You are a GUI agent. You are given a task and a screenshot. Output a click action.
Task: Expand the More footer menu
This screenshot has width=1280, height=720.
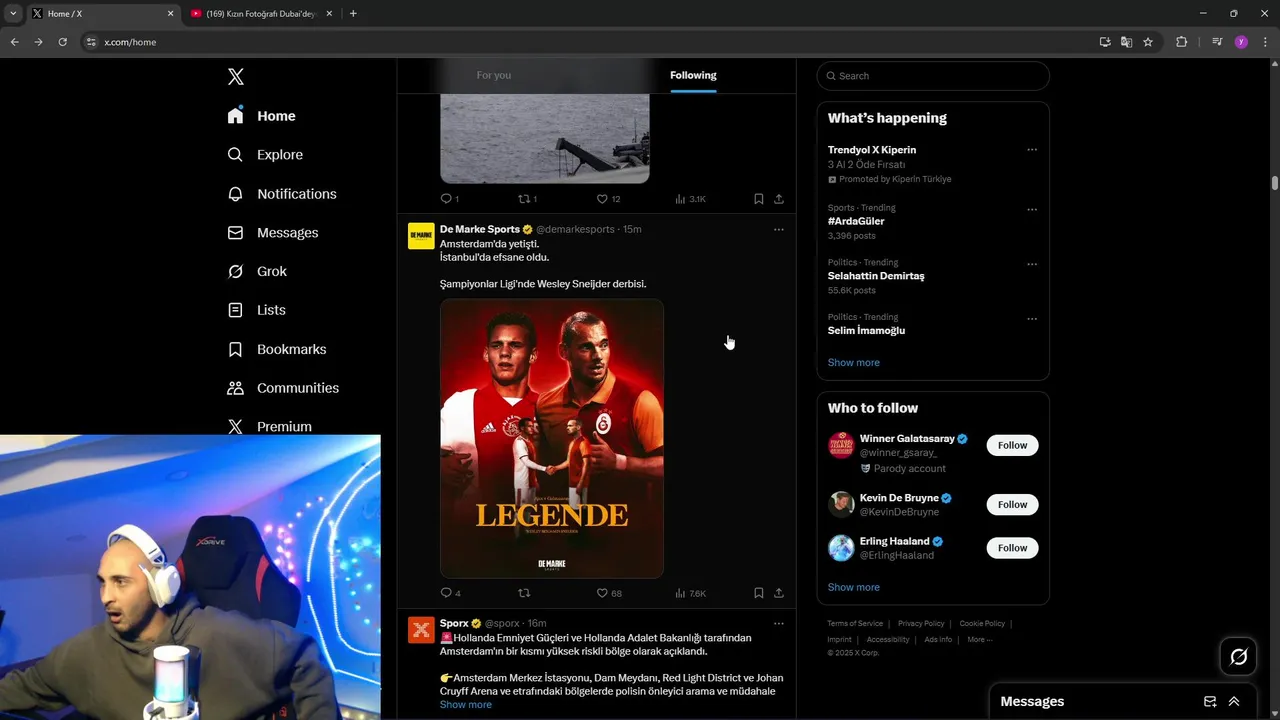click(979, 640)
